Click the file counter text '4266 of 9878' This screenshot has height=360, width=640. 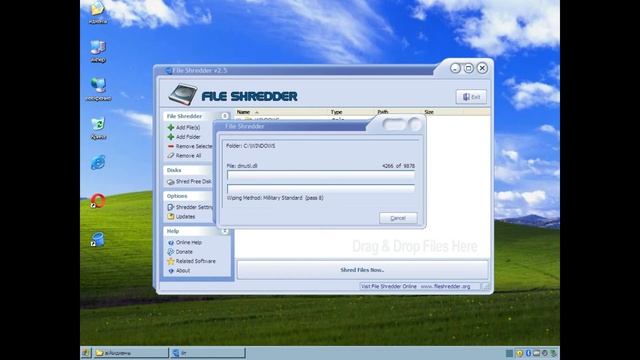point(398,166)
